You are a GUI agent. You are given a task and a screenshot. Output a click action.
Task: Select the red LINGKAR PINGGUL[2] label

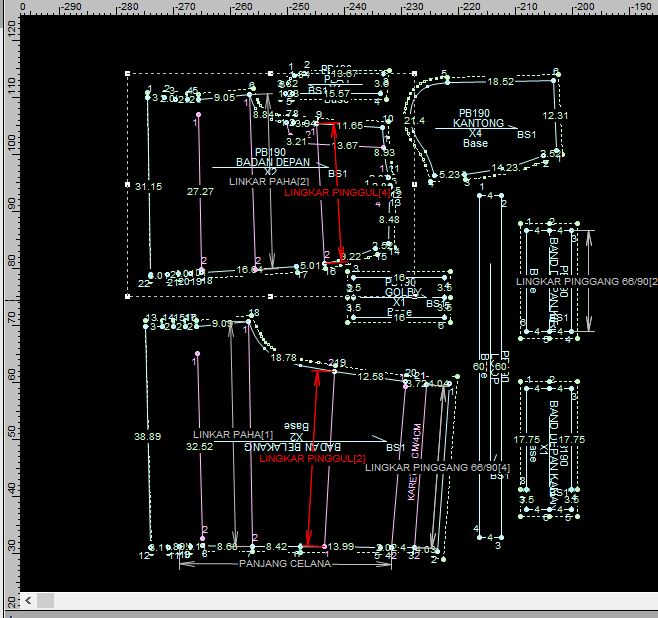coord(299,458)
